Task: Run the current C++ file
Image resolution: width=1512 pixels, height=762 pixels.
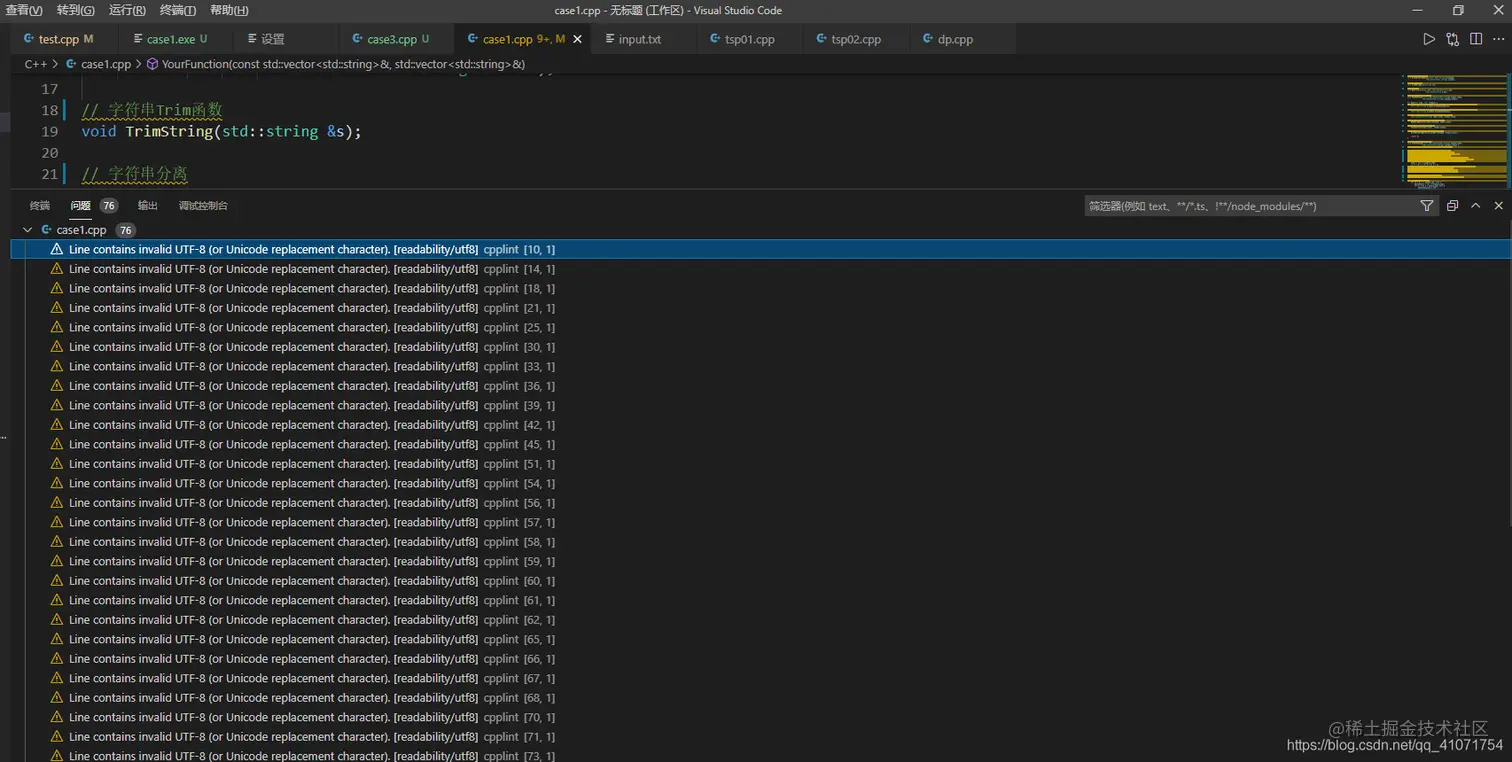Action: point(1429,39)
